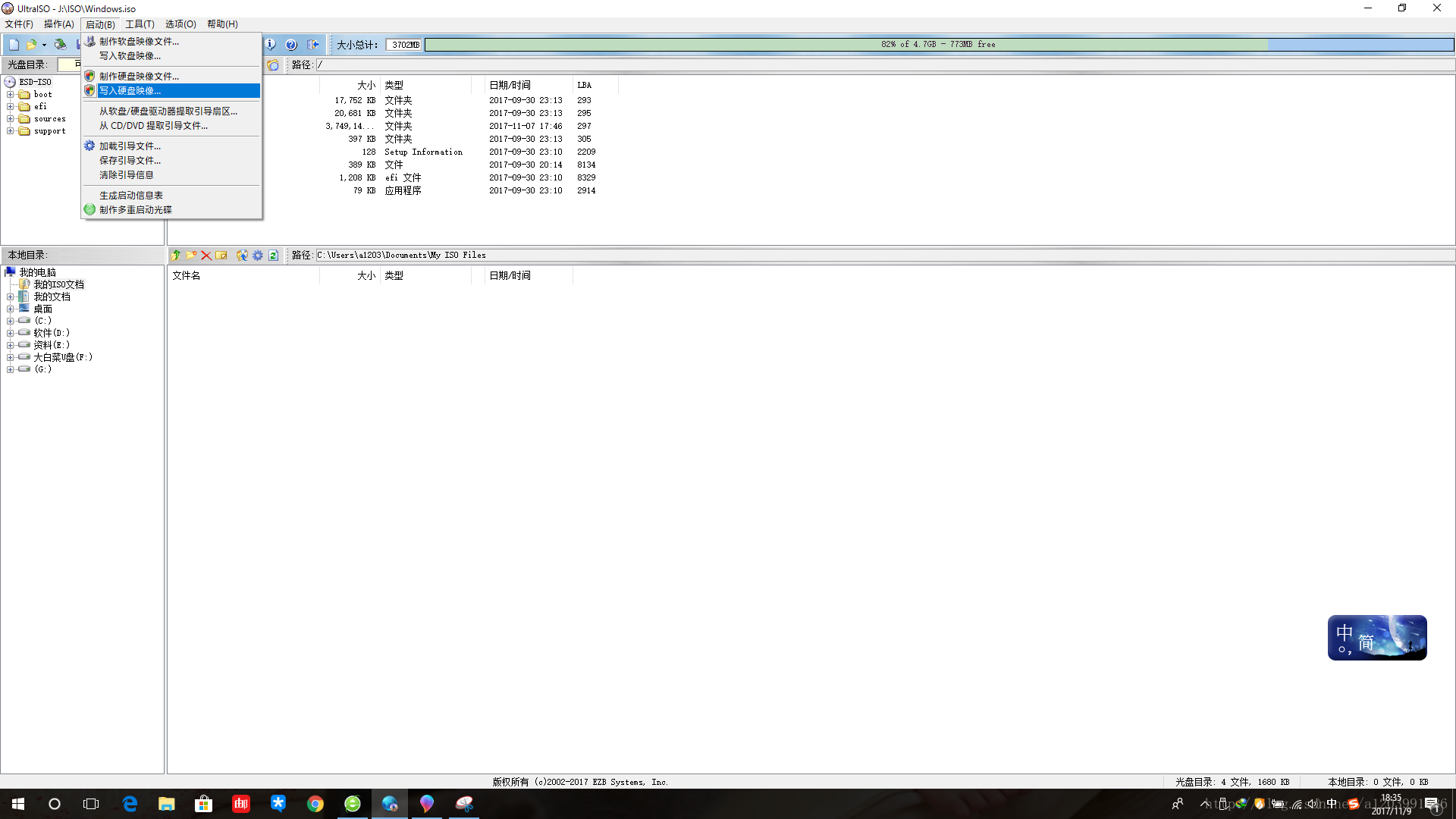Choose 制作多重启动光碟 from the menu
This screenshot has height=819, width=1456.
pyautogui.click(x=135, y=210)
